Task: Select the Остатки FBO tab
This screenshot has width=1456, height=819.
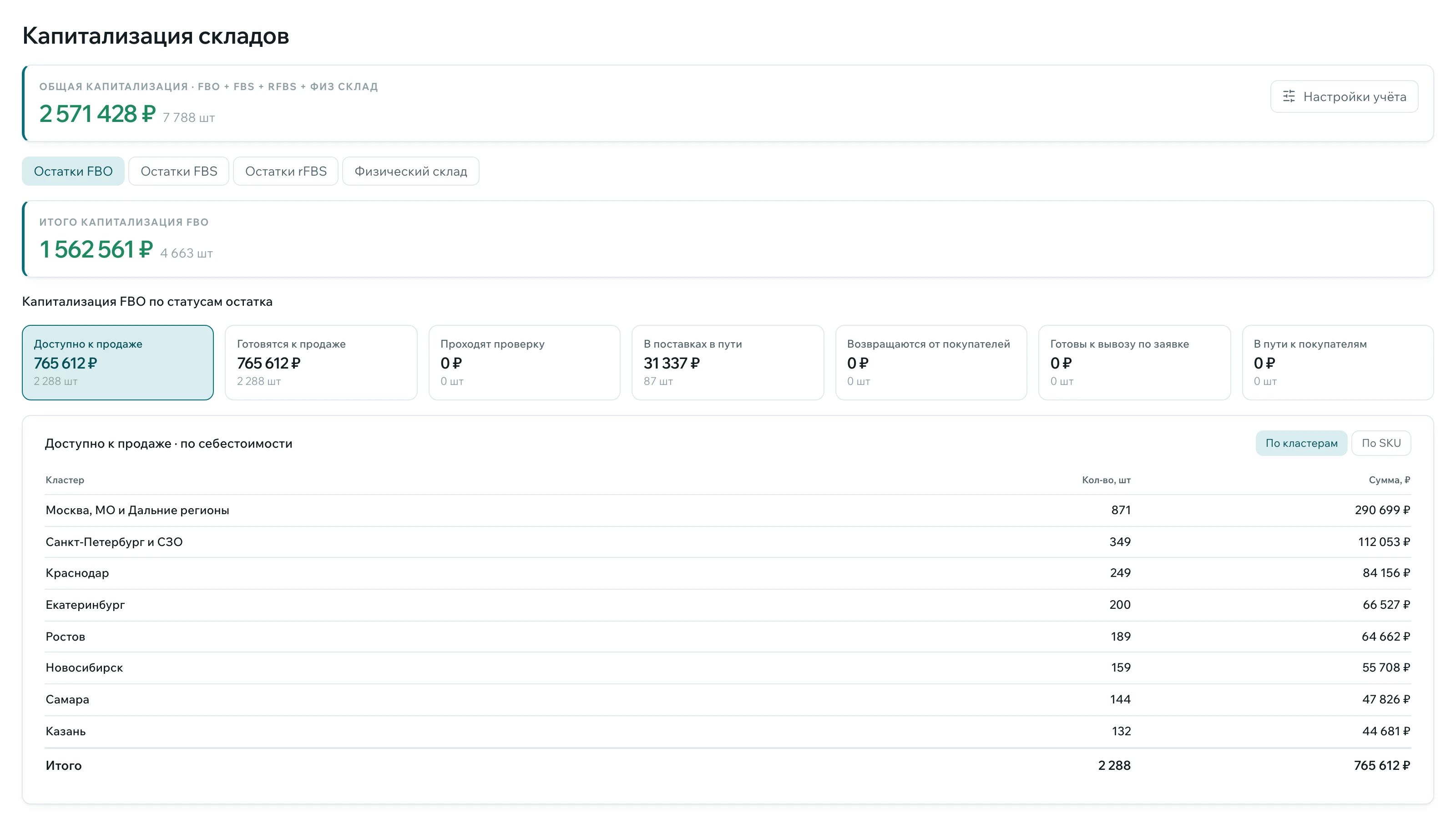Action: 73,171
